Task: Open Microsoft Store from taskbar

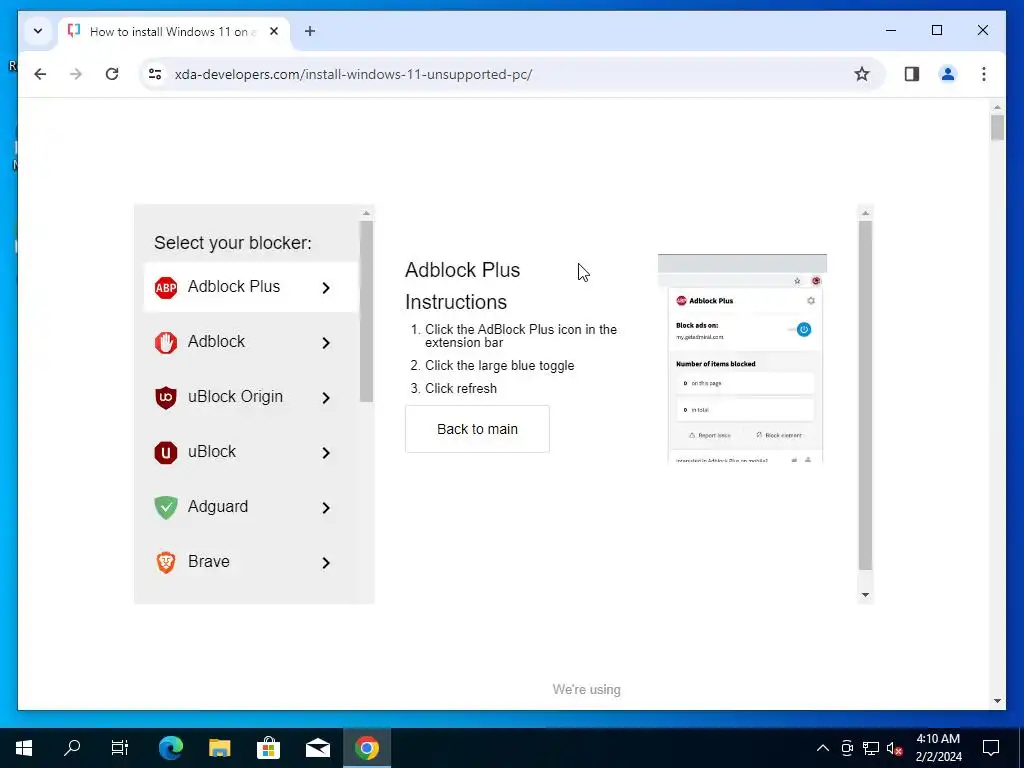Action: (x=268, y=748)
